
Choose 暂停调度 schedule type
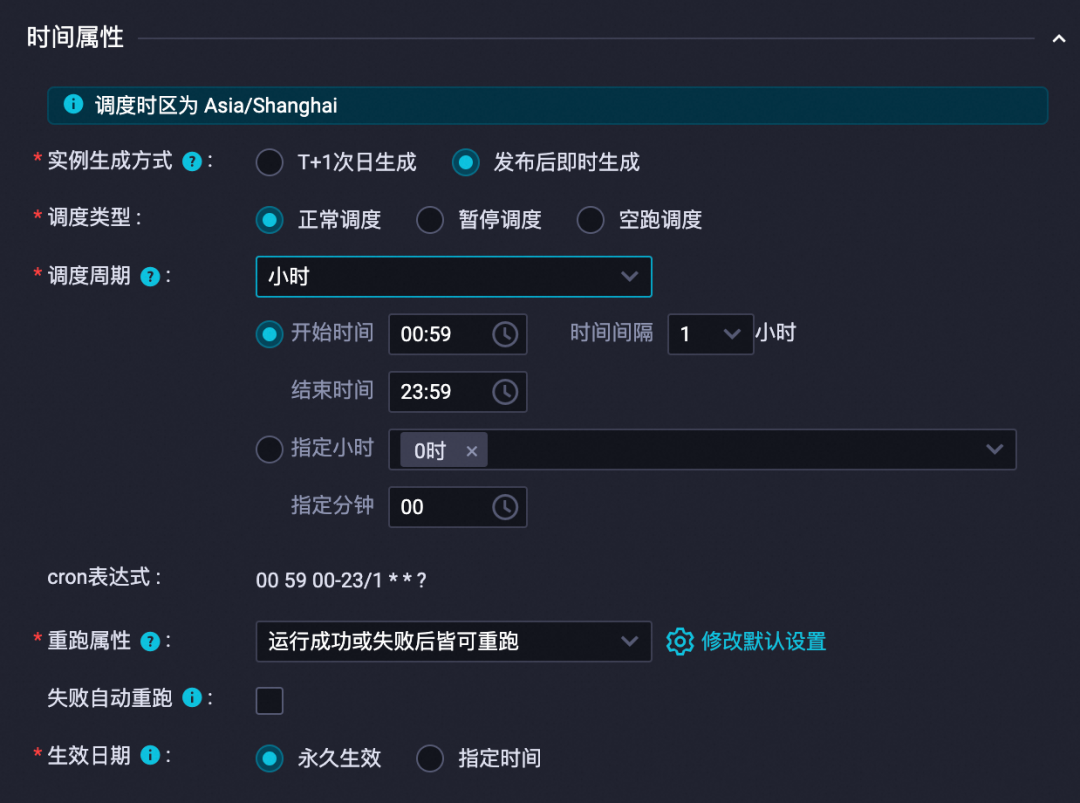[430, 220]
